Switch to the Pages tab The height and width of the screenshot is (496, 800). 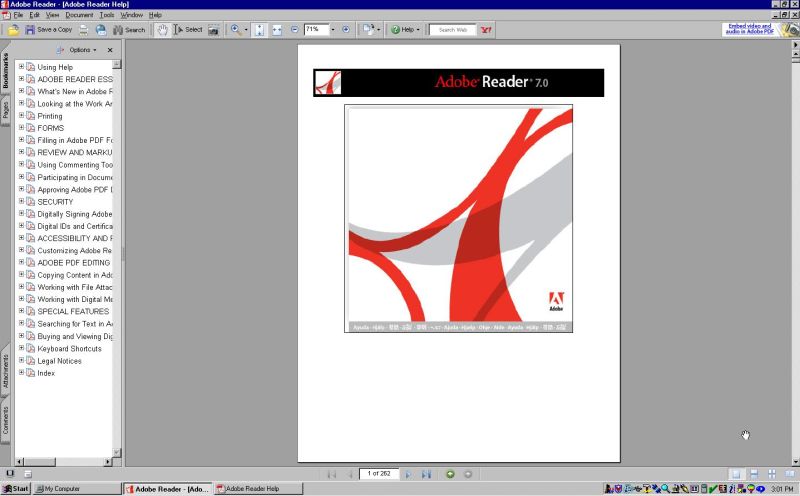6,110
